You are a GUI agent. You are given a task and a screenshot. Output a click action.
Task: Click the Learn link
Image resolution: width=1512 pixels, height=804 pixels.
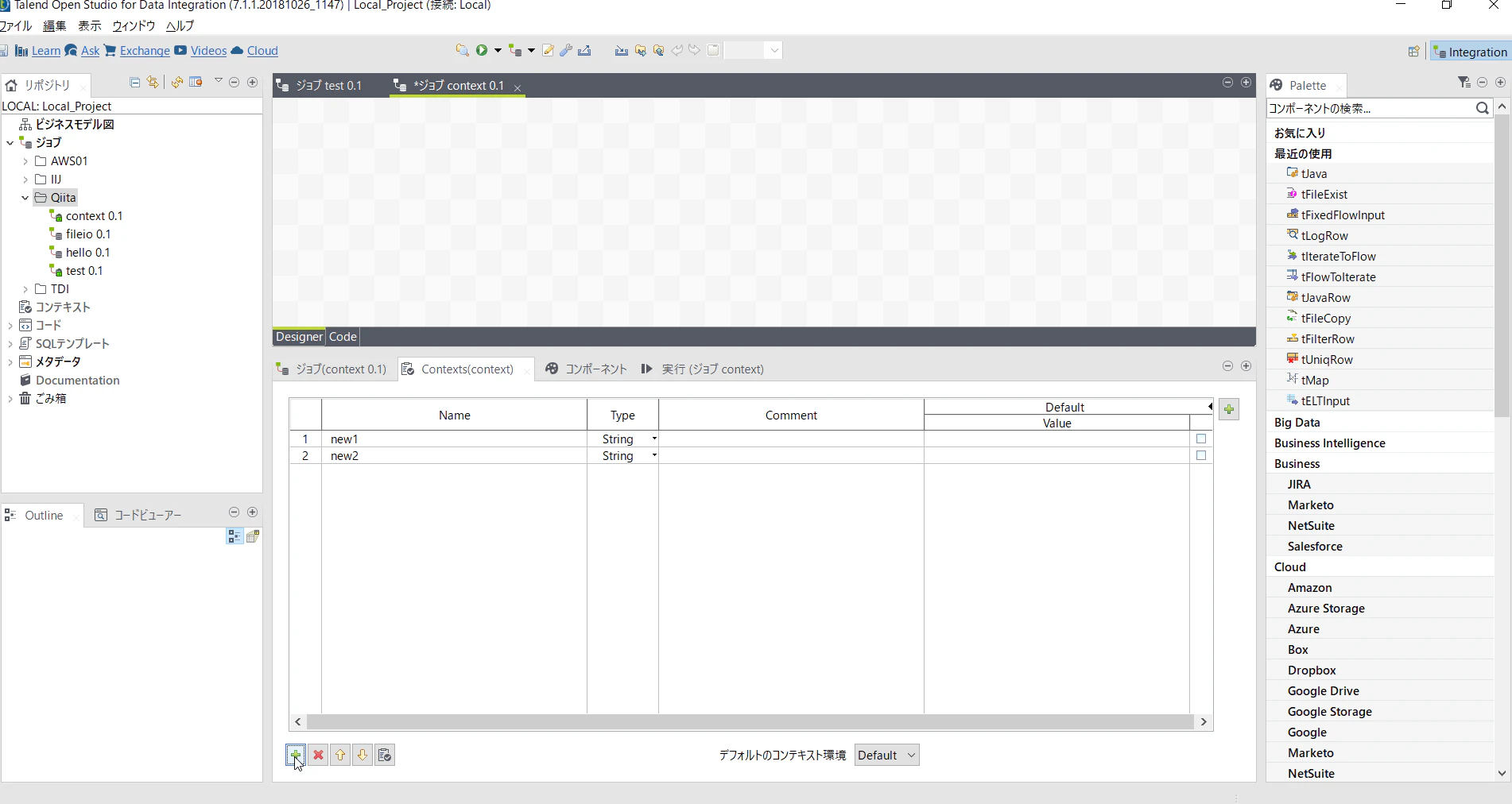point(46,51)
